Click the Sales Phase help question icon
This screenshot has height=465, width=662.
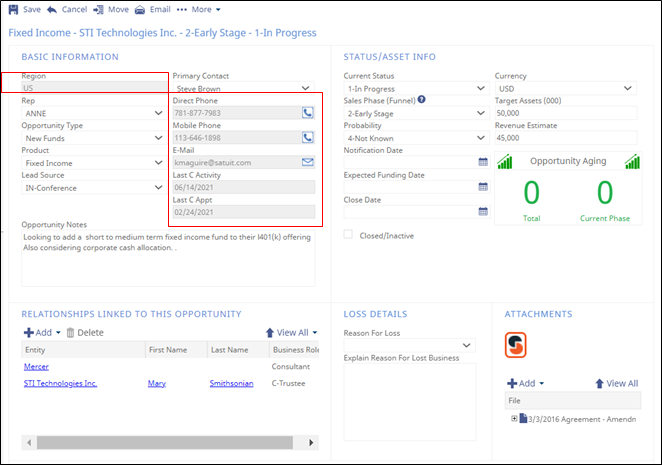point(421,100)
